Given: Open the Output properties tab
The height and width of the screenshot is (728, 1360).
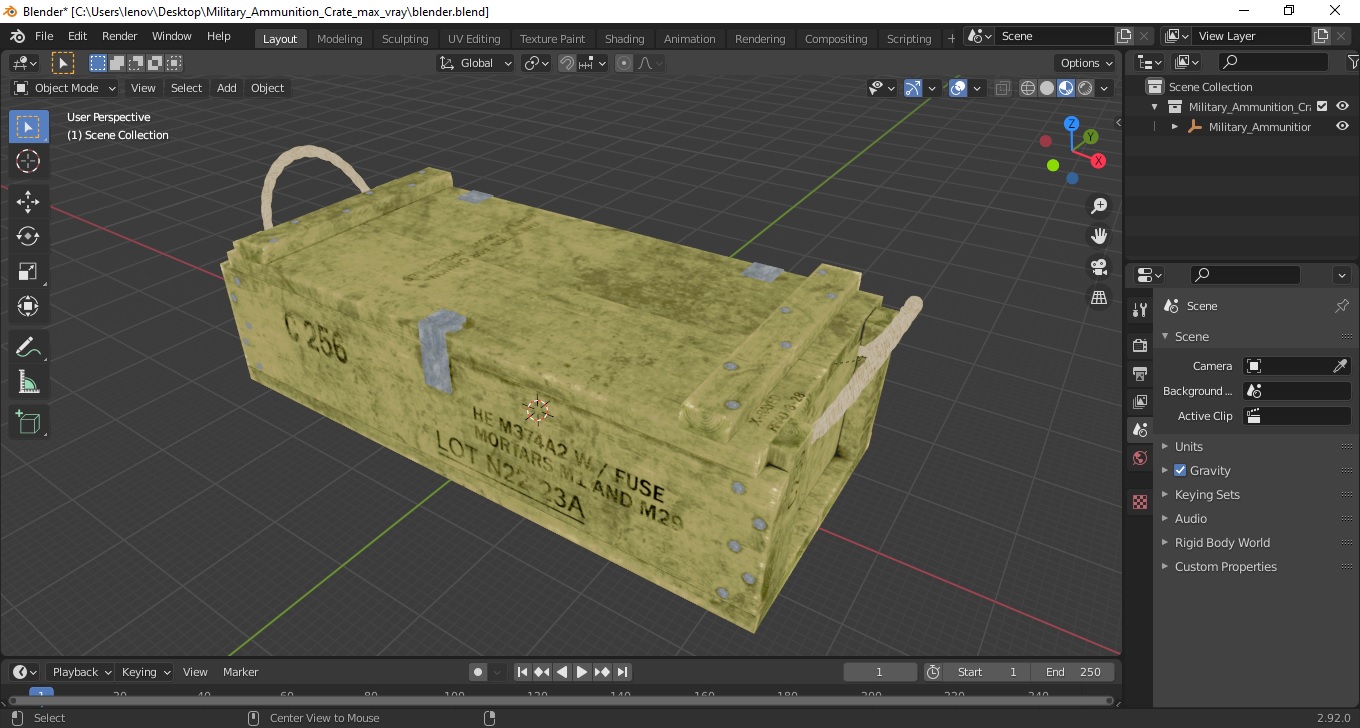Looking at the screenshot, I should point(1140,374).
